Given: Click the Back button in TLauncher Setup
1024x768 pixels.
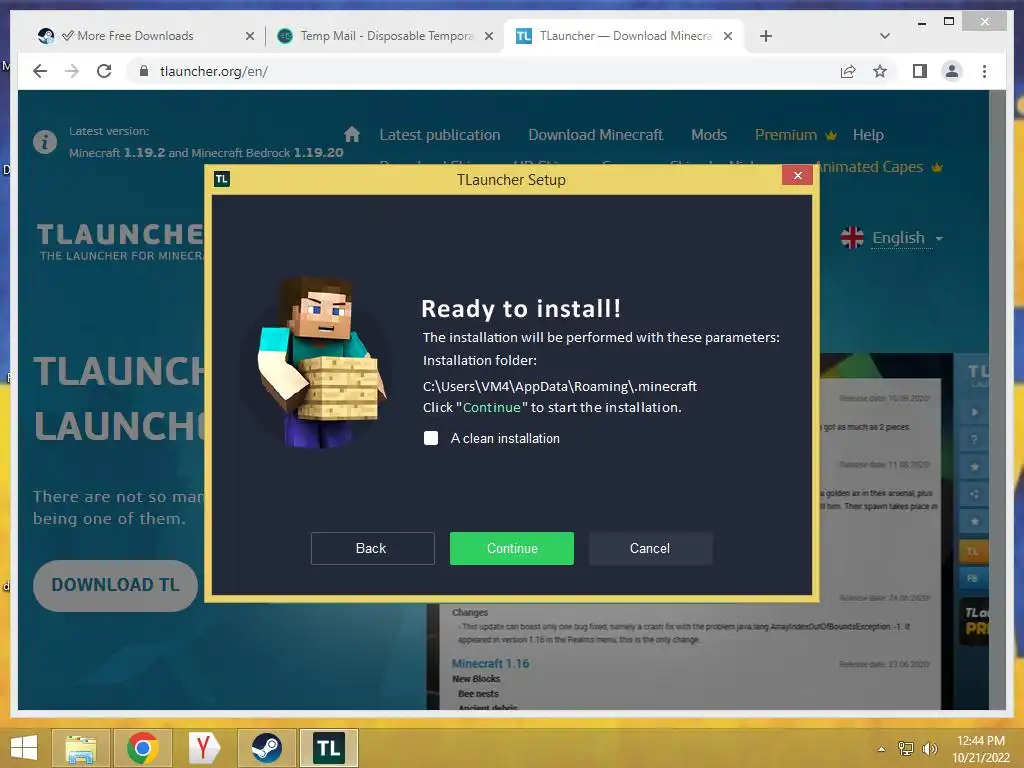Looking at the screenshot, I should (x=372, y=548).
